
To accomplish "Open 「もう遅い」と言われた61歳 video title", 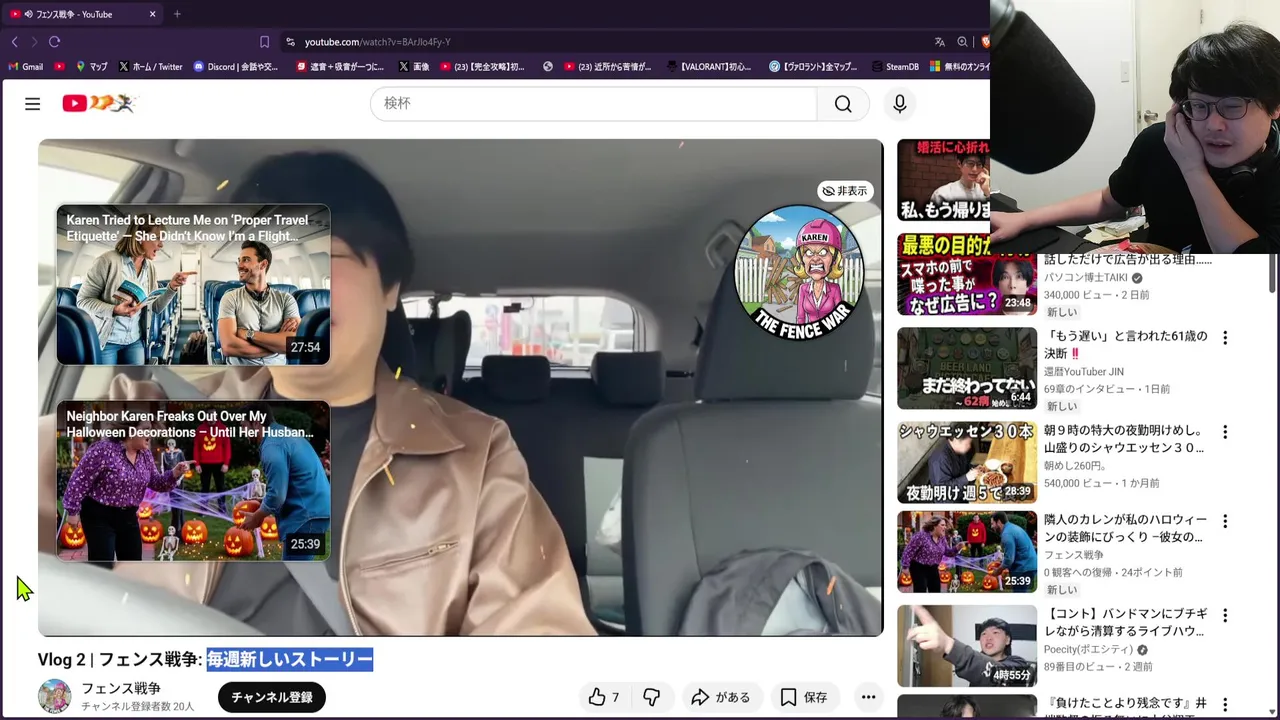I will (x=1126, y=344).
